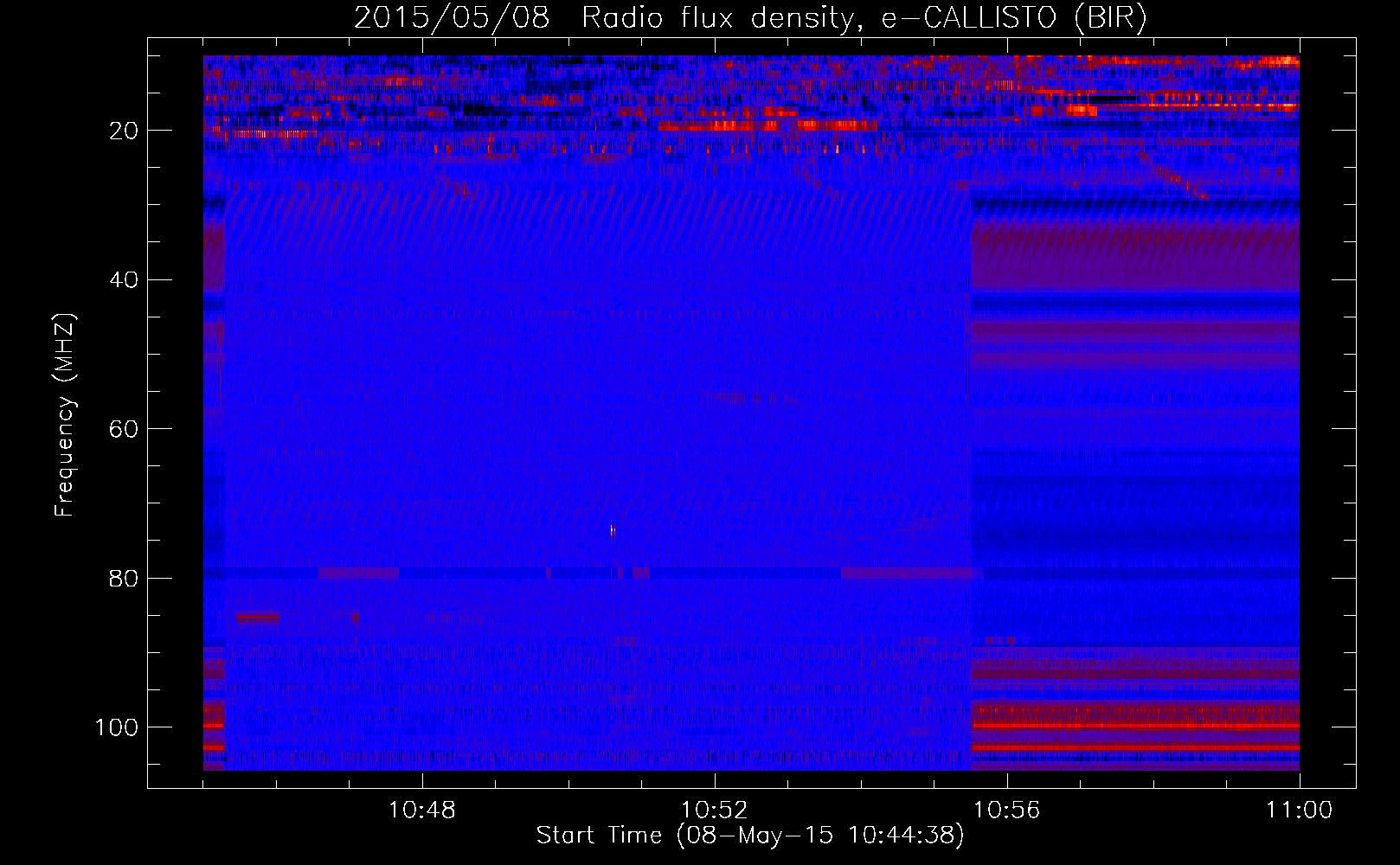This screenshot has height=865, width=1400.
Task: Click the 11:00 time tick label
Action: 1300,811
